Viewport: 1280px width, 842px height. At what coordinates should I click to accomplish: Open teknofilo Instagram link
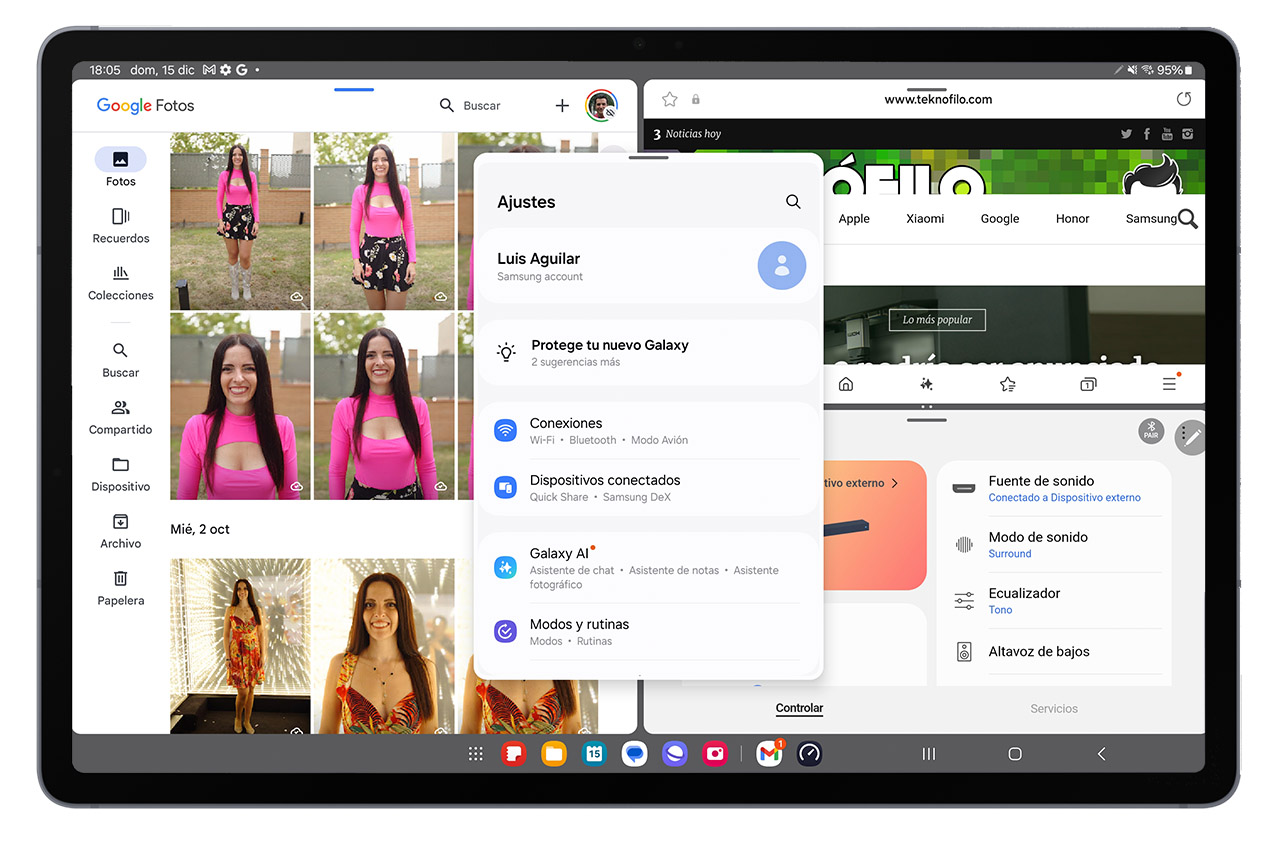tap(1188, 134)
